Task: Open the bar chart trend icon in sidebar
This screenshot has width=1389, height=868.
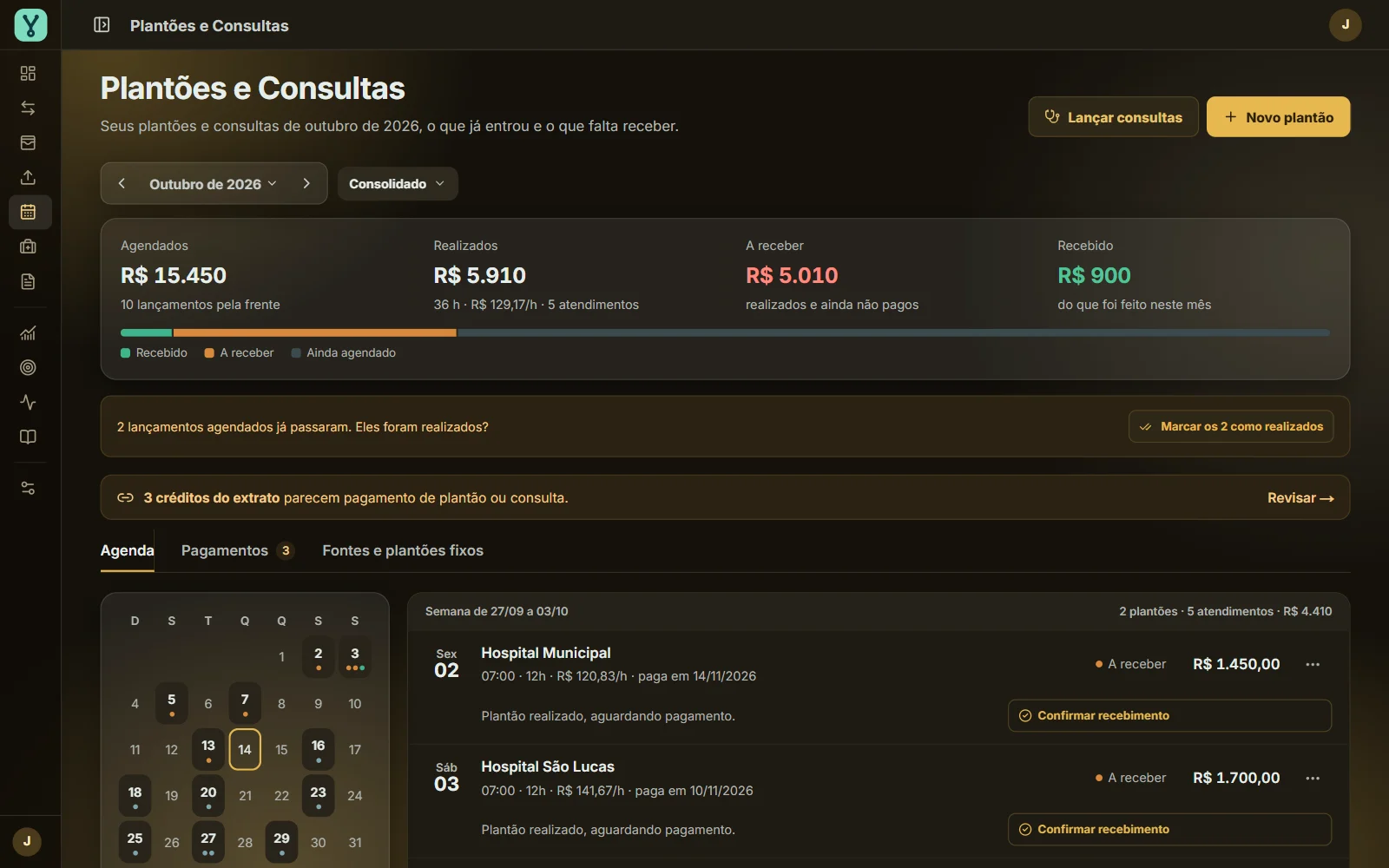Action: [28, 333]
